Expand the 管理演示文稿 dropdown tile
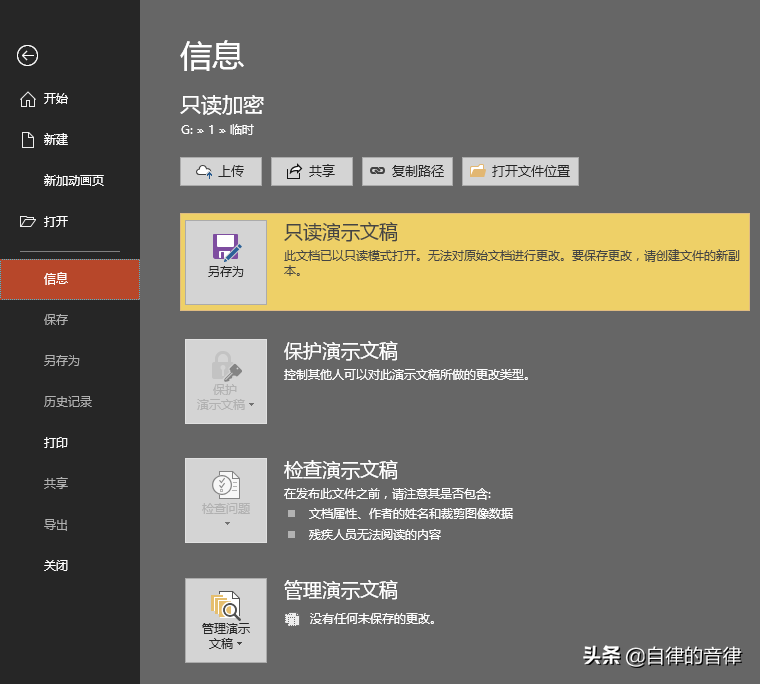This screenshot has width=760, height=684. [226, 620]
